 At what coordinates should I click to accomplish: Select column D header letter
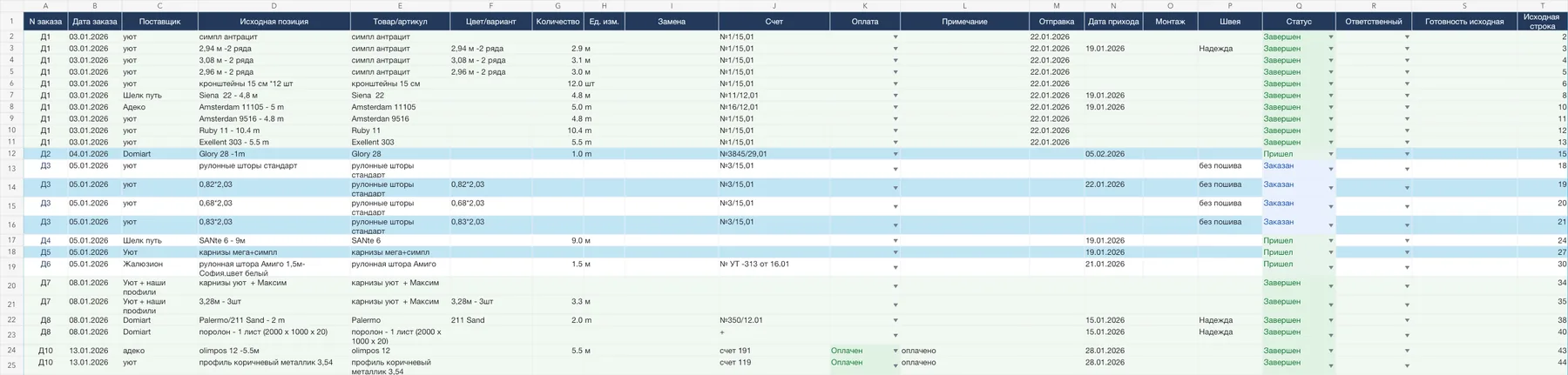click(x=274, y=5)
